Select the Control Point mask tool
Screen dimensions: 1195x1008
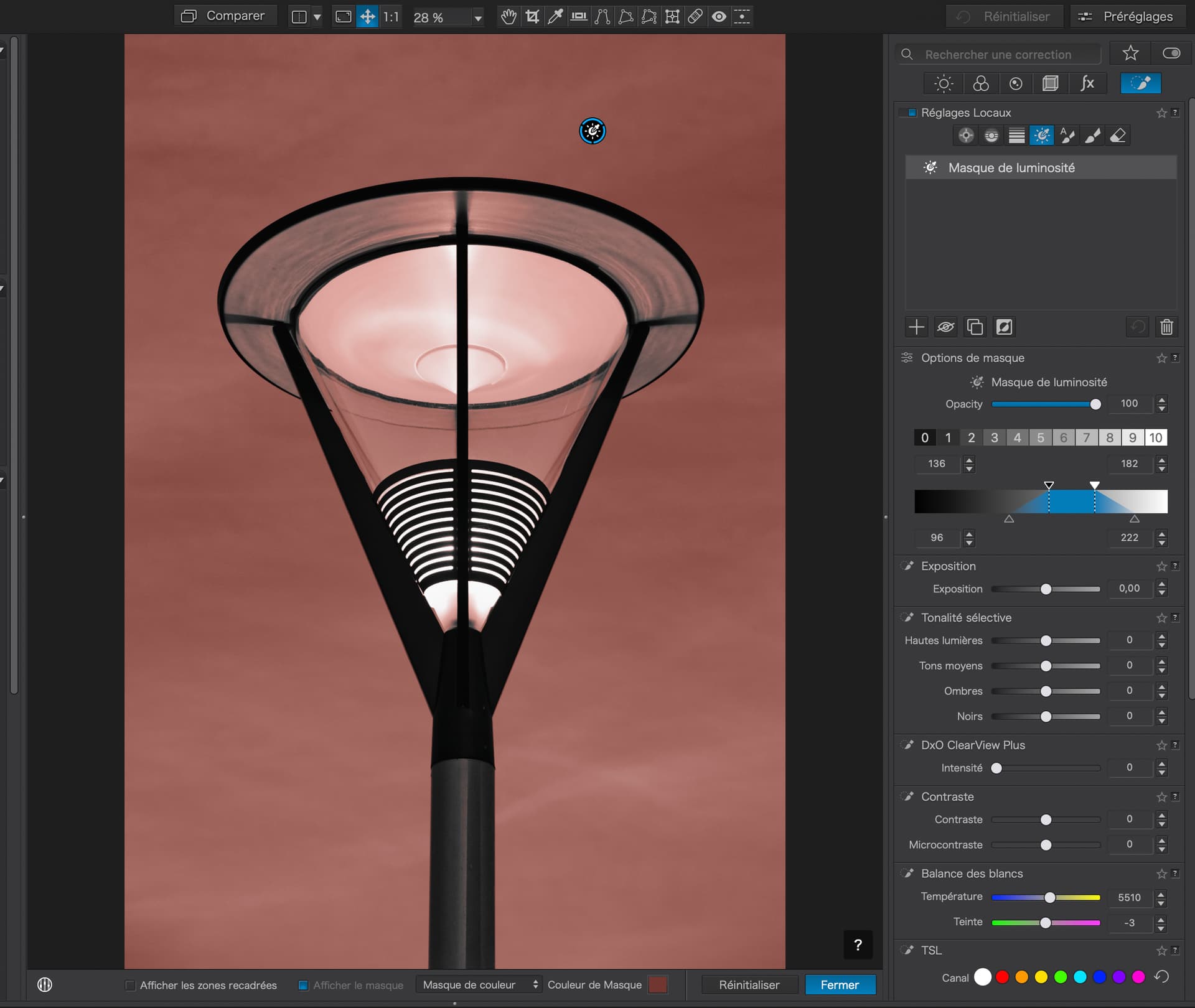(x=966, y=136)
